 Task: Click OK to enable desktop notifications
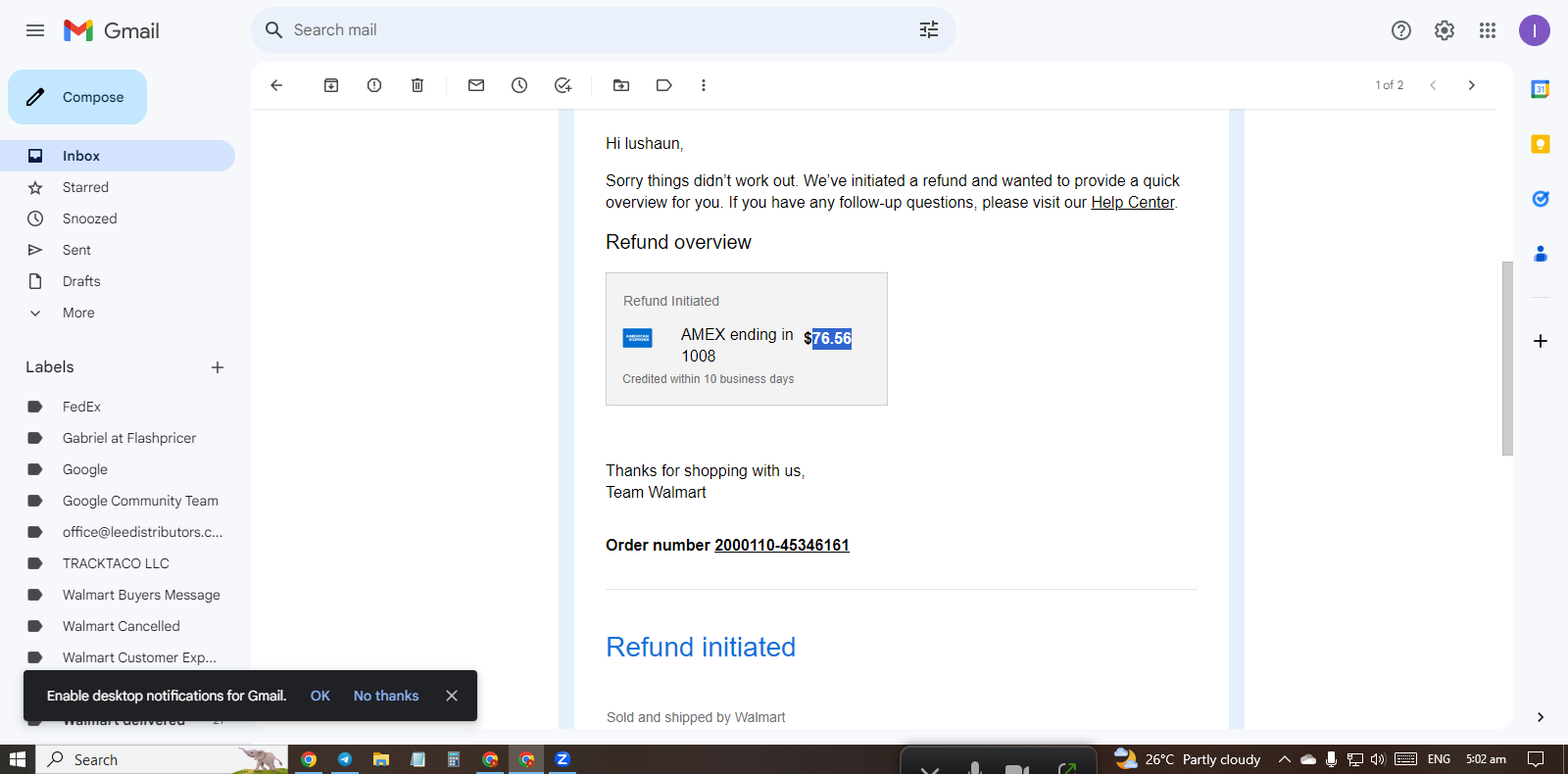tap(320, 696)
